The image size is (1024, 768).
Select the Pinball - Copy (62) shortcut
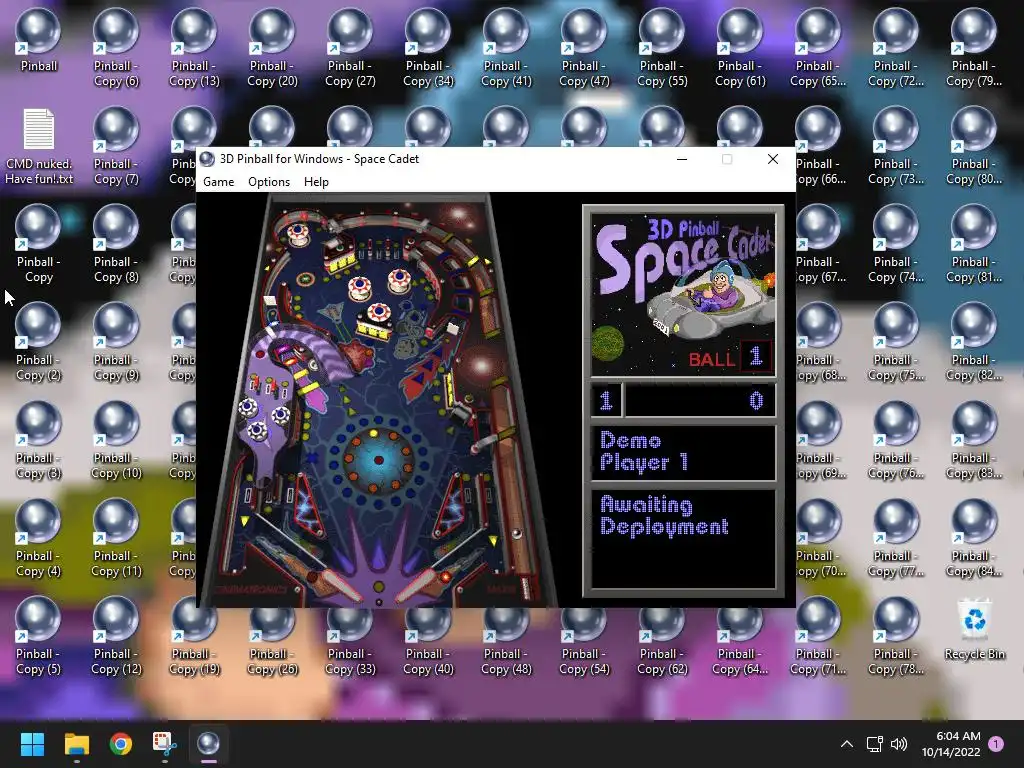(662, 643)
